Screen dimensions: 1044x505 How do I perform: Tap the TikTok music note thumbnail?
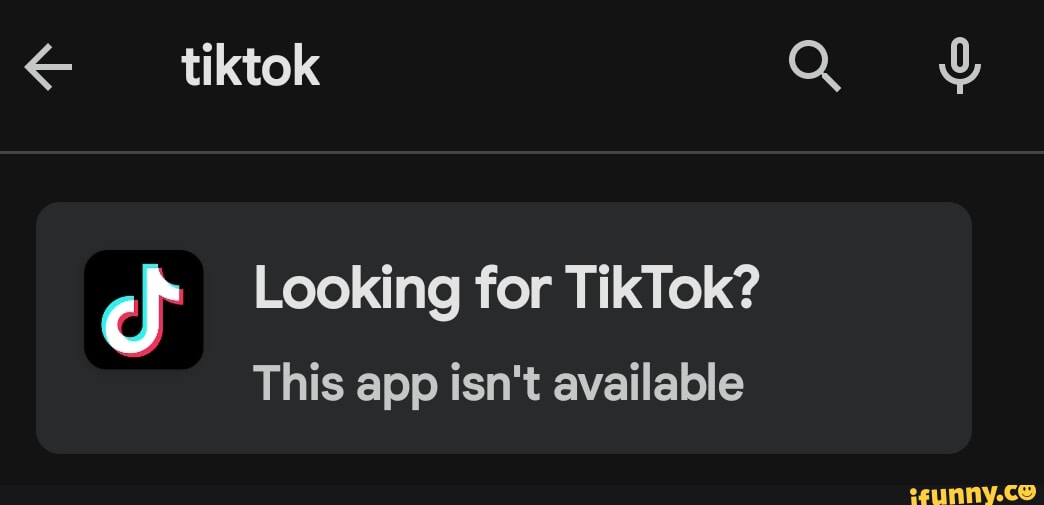tap(144, 309)
